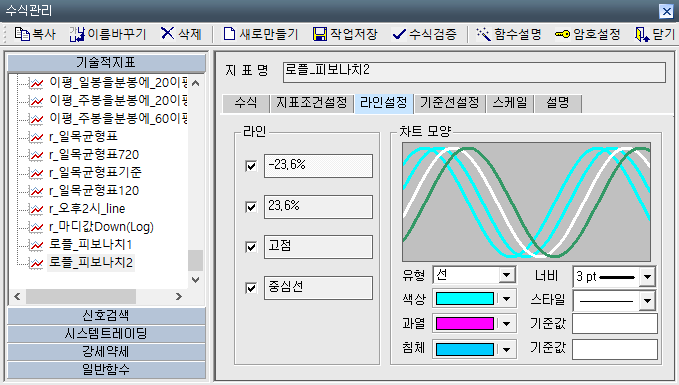Open the 색상 color dropdown arrow
Viewport: 679px width, 385px height.
point(506,299)
